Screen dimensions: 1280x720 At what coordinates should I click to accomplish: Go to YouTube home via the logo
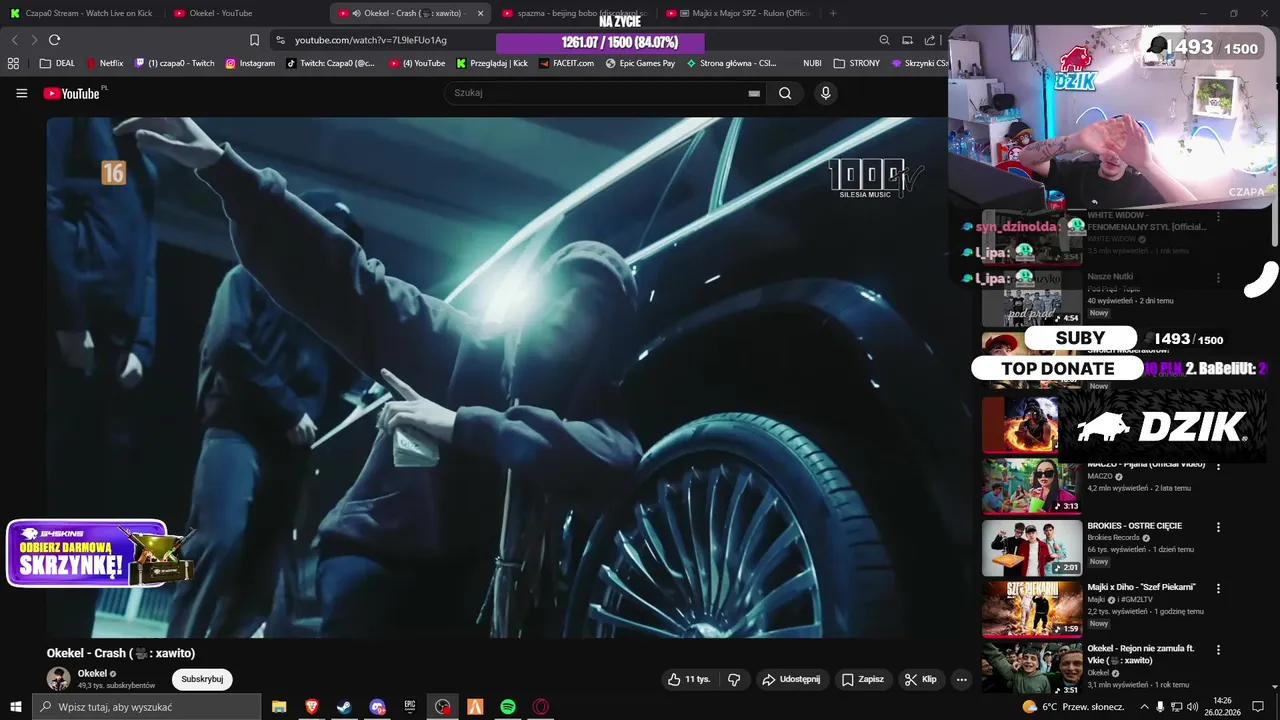click(71, 93)
